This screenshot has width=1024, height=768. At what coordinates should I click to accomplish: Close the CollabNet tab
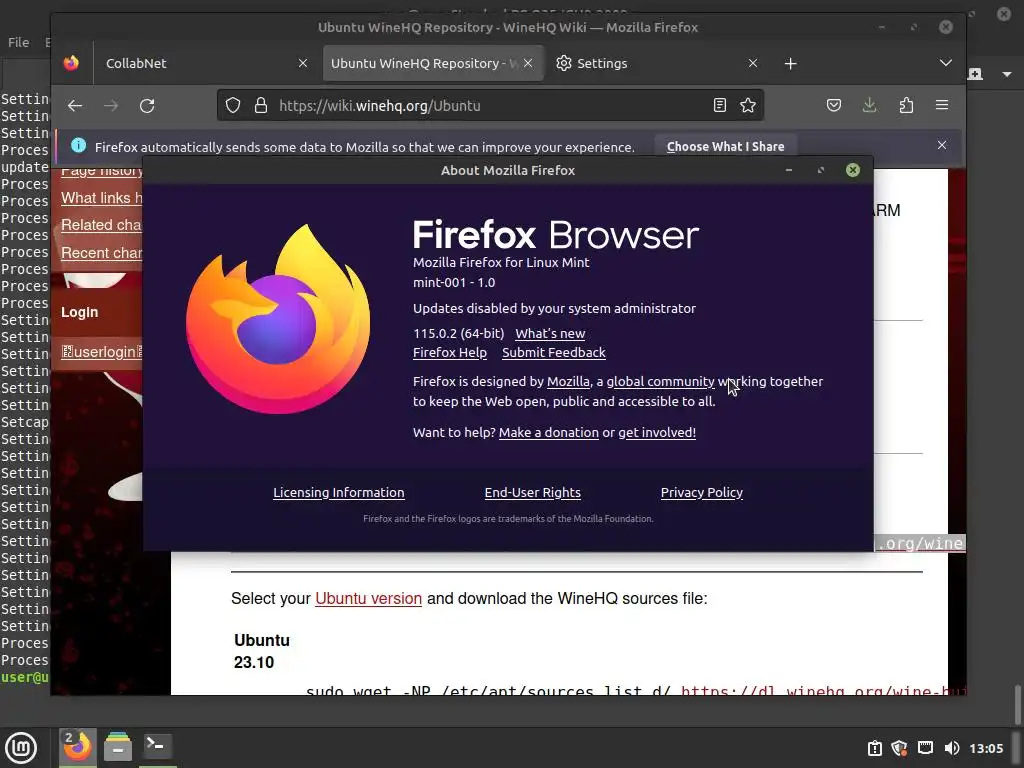pyautogui.click(x=303, y=63)
